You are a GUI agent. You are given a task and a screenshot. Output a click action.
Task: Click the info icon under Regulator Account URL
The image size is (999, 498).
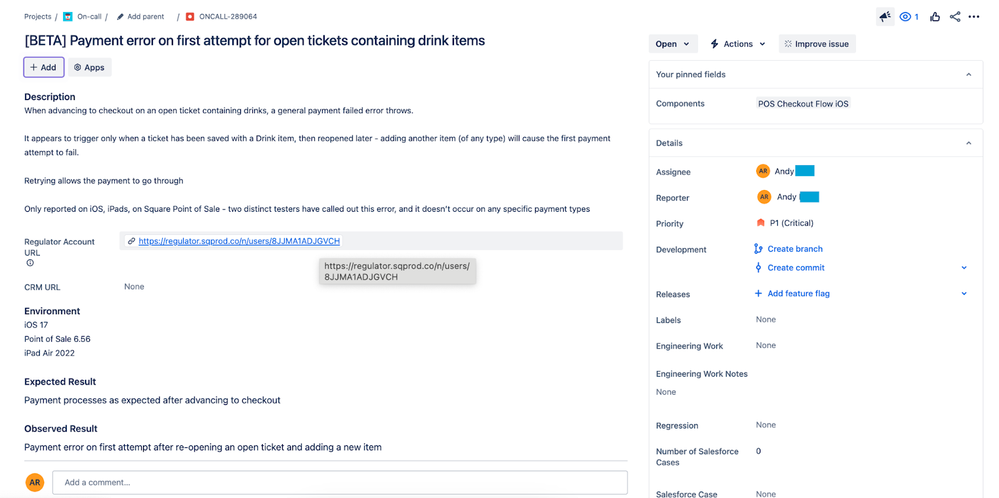pos(30,263)
